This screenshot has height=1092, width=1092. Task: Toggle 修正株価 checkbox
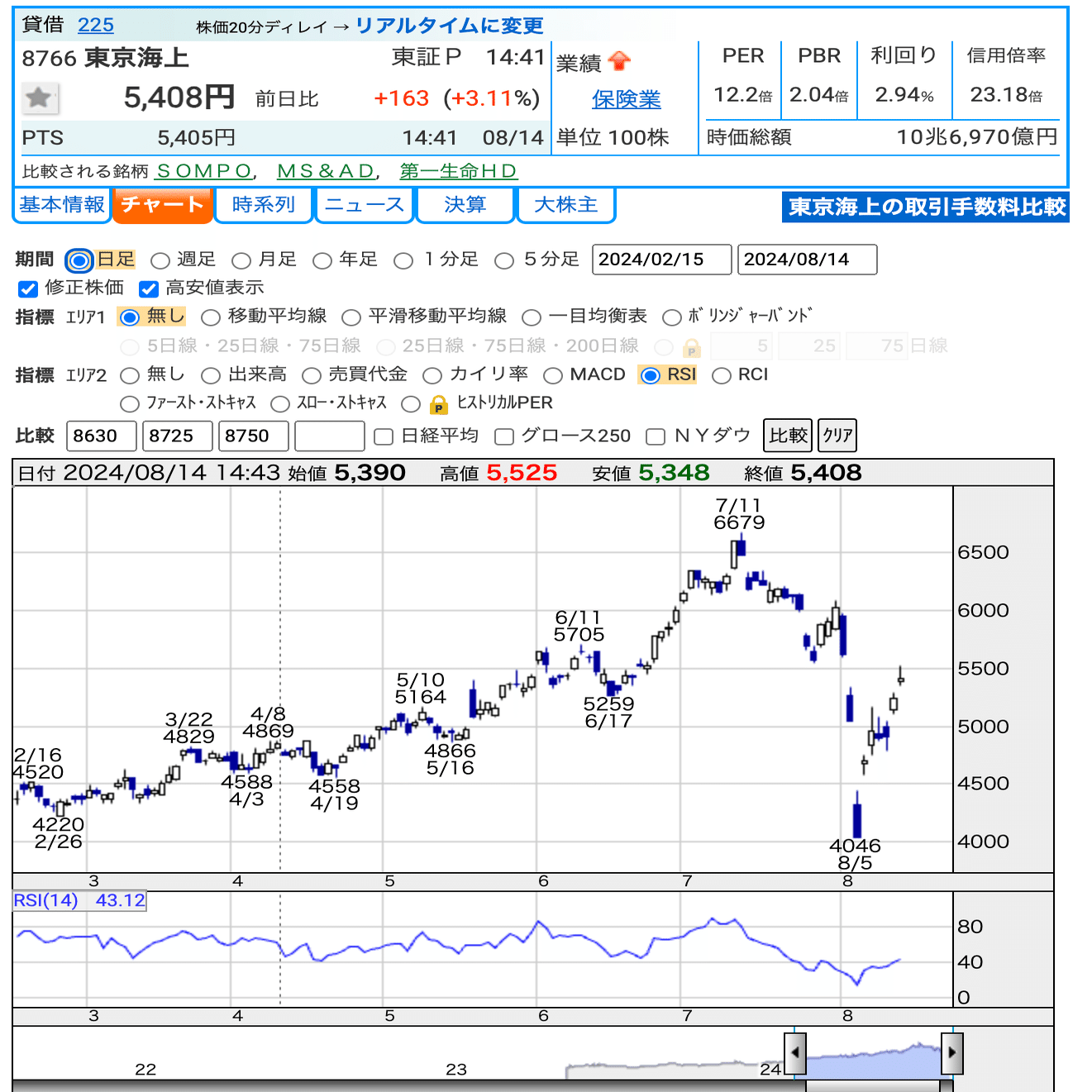click(x=28, y=288)
